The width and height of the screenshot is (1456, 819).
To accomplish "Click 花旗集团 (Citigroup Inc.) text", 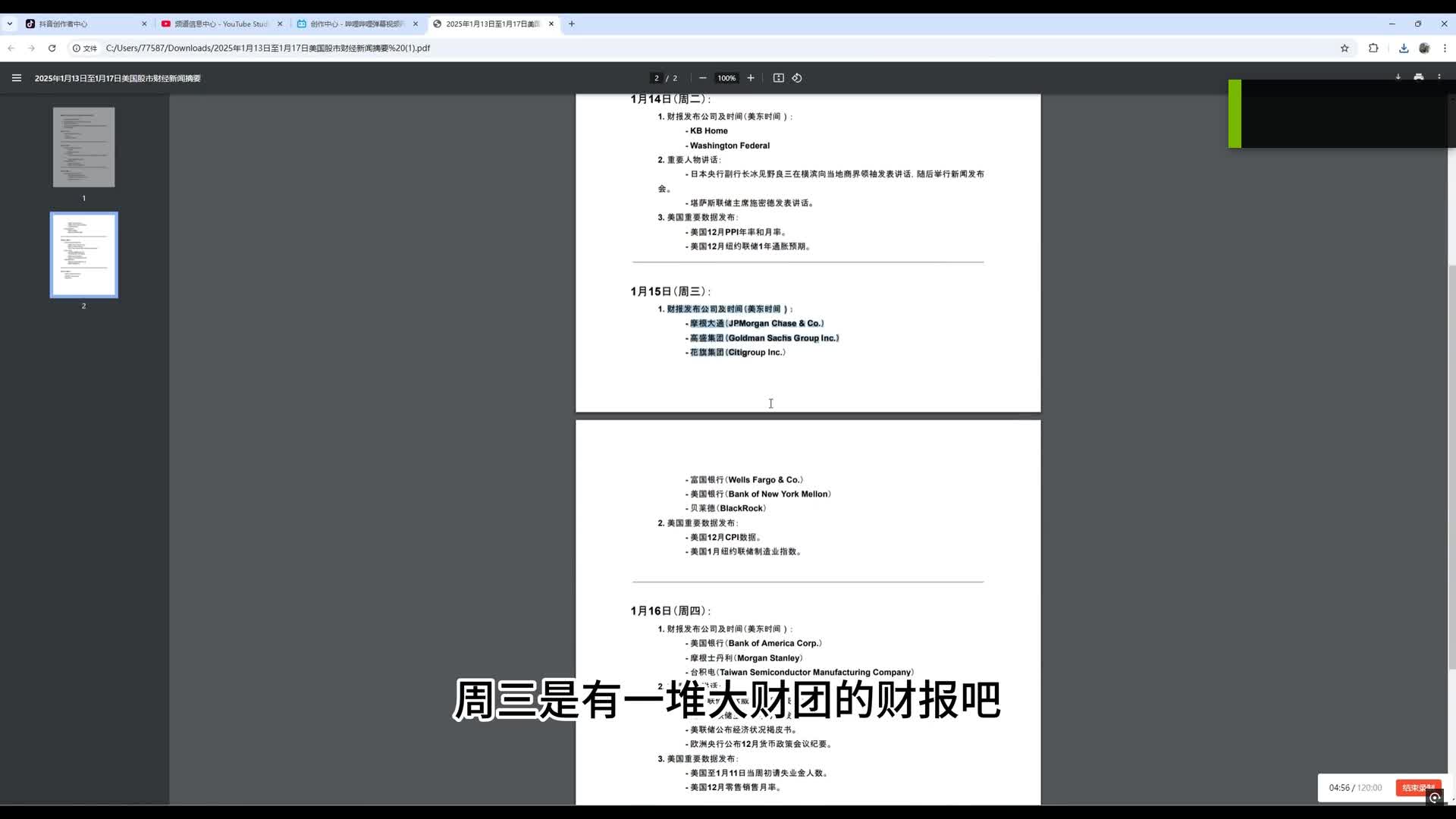I will pos(736,353).
